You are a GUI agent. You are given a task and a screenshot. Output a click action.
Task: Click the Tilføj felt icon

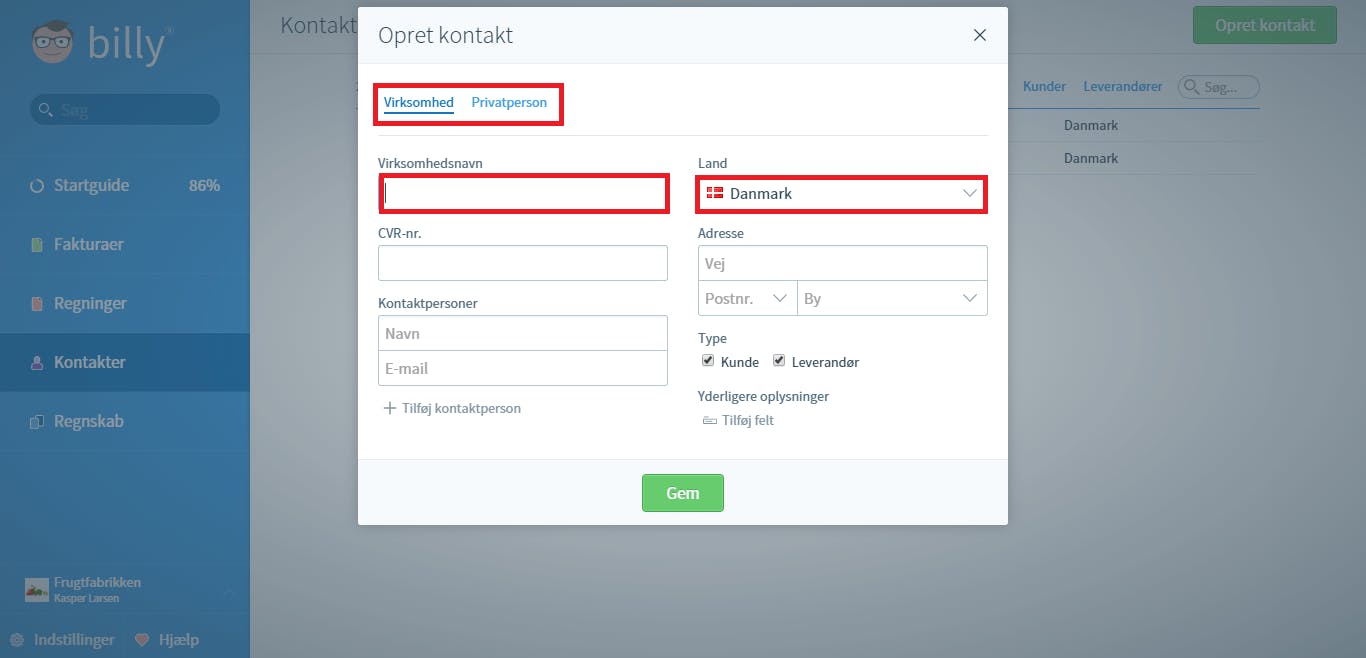click(710, 421)
